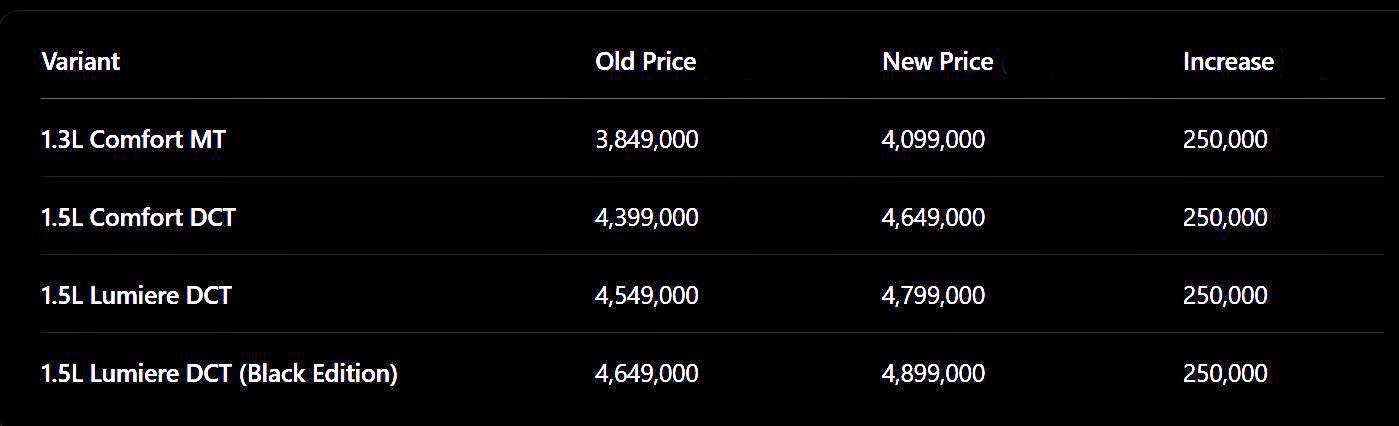Image resolution: width=1399 pixels, height=426 pixels.
Task: Click the Increase column header
Action: point(1228,62)
